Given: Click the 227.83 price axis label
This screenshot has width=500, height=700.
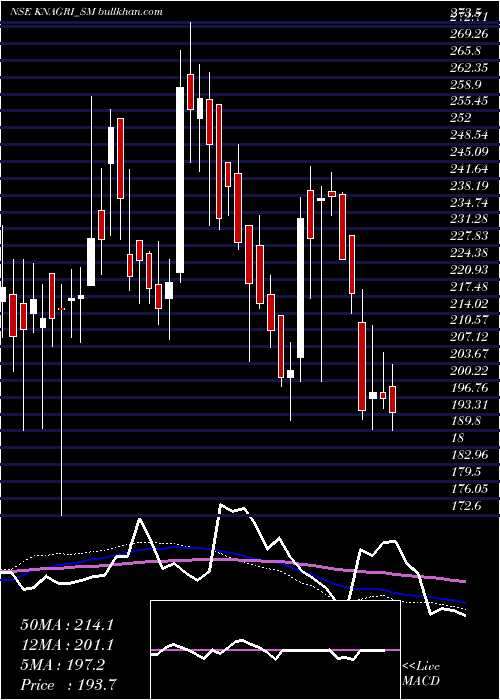Looking at the screenshot, I should [468, 237].
